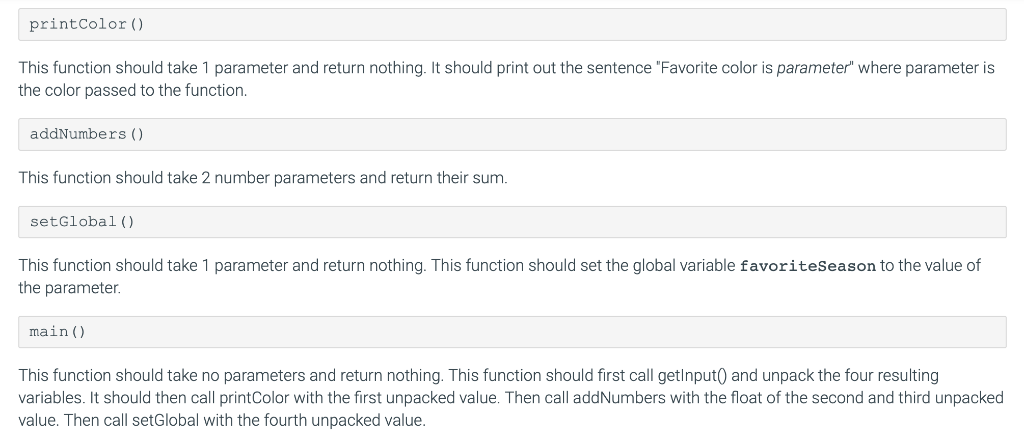Screen dimensions: 1024x441
Task: Click setGlobal in the final sentence
Action: point(165,420)
